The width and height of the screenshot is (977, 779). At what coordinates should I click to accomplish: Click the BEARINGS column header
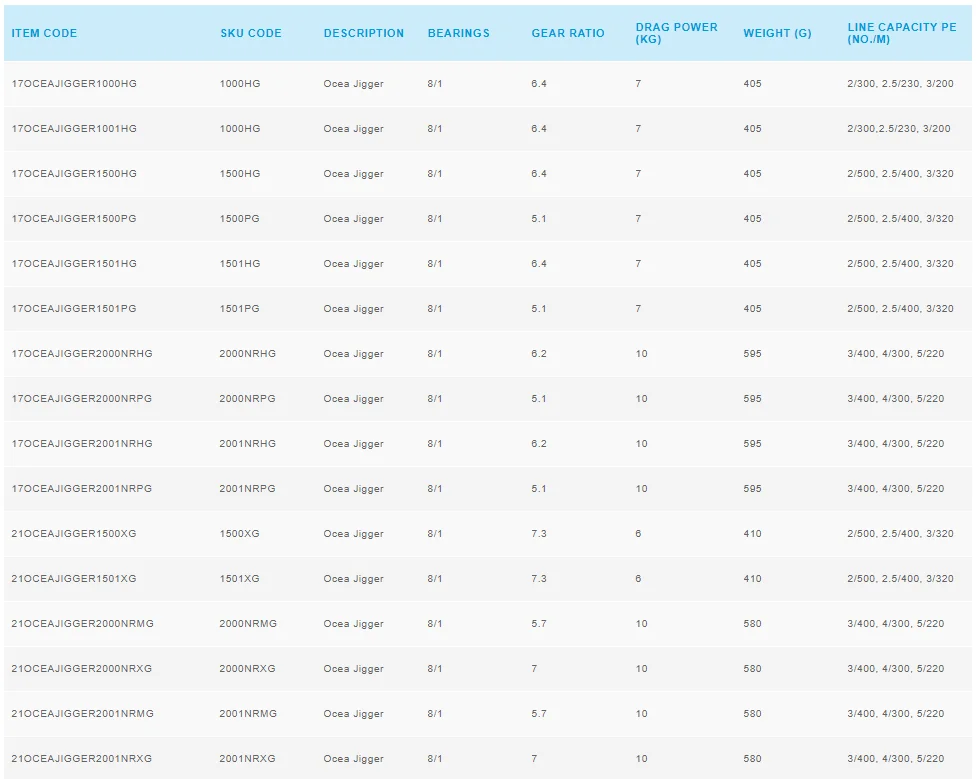tap(459, 33)
